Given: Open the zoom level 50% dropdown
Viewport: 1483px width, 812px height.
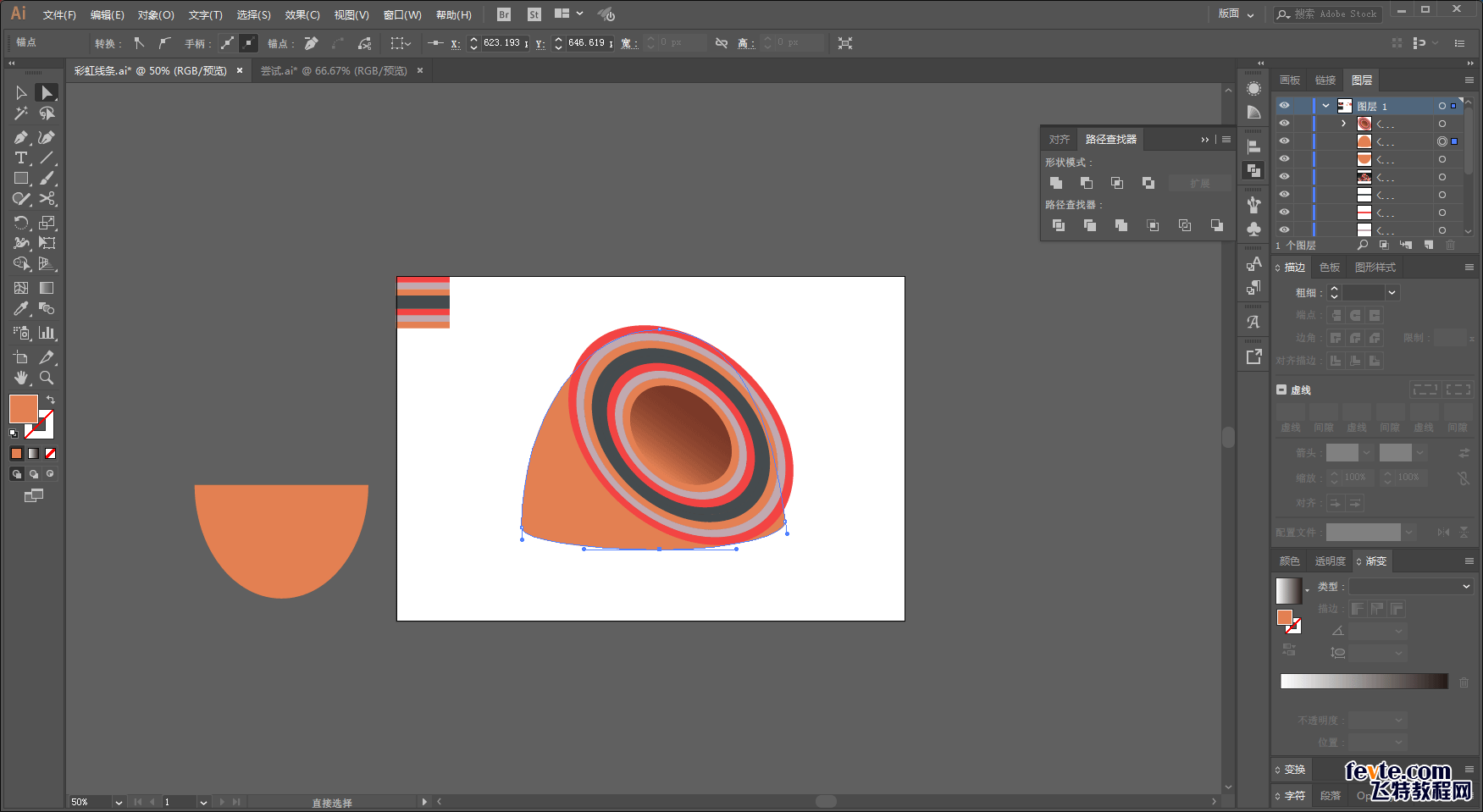Looking at the screenshot, I should (119, 802).
